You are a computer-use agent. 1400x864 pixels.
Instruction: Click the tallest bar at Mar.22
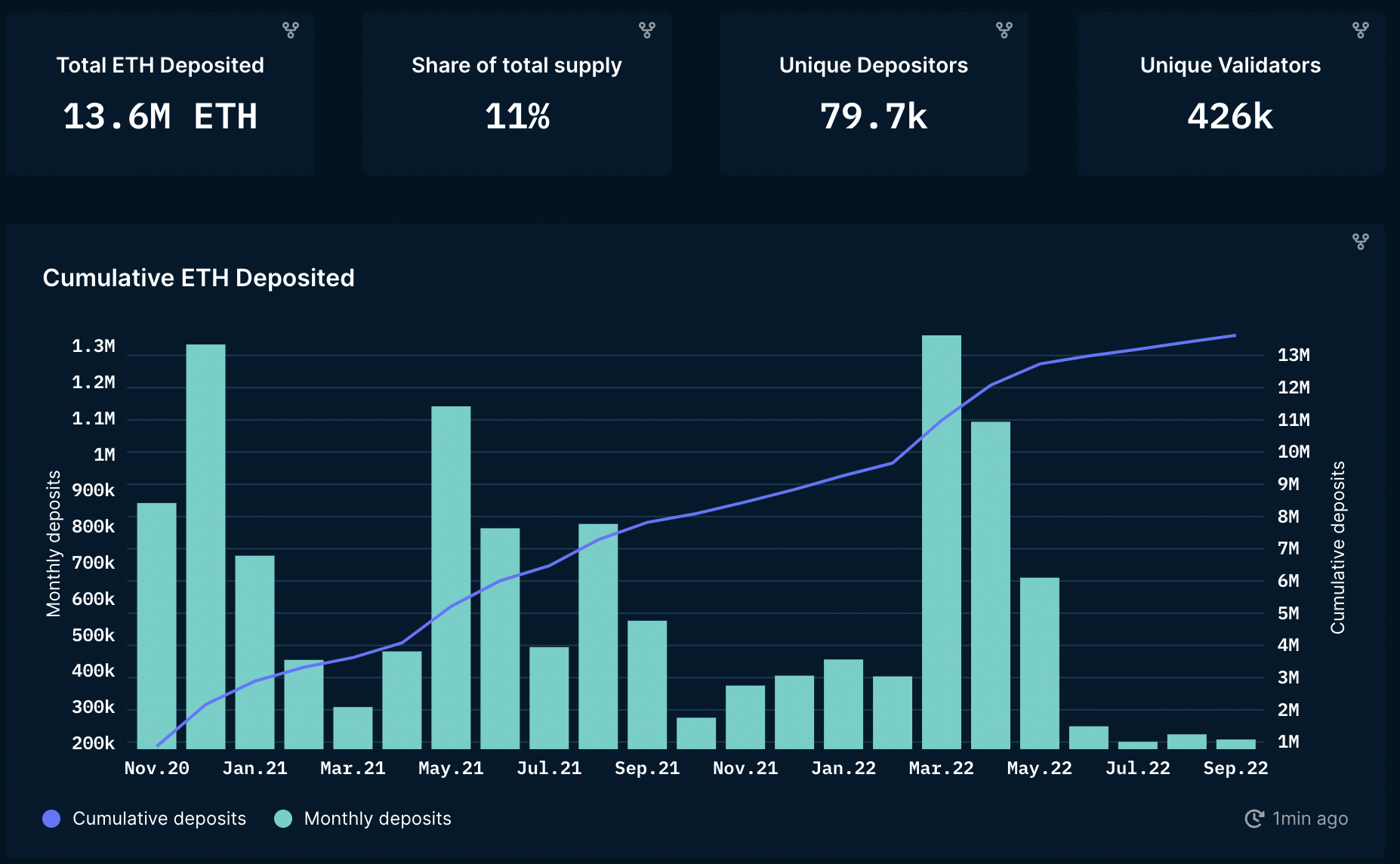[x=941, y=544]
